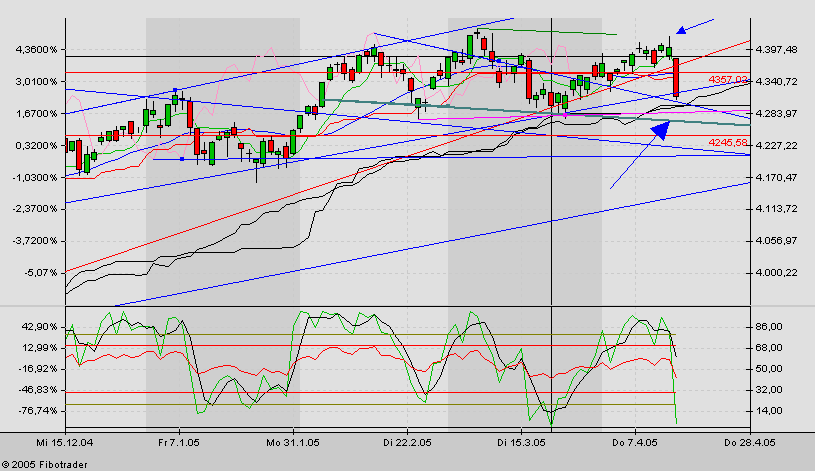The width and height of the screenshot is (815, 471).
Task: Click the red price label 4357,03
Action: pyautogui.click(x=728, y=79)
